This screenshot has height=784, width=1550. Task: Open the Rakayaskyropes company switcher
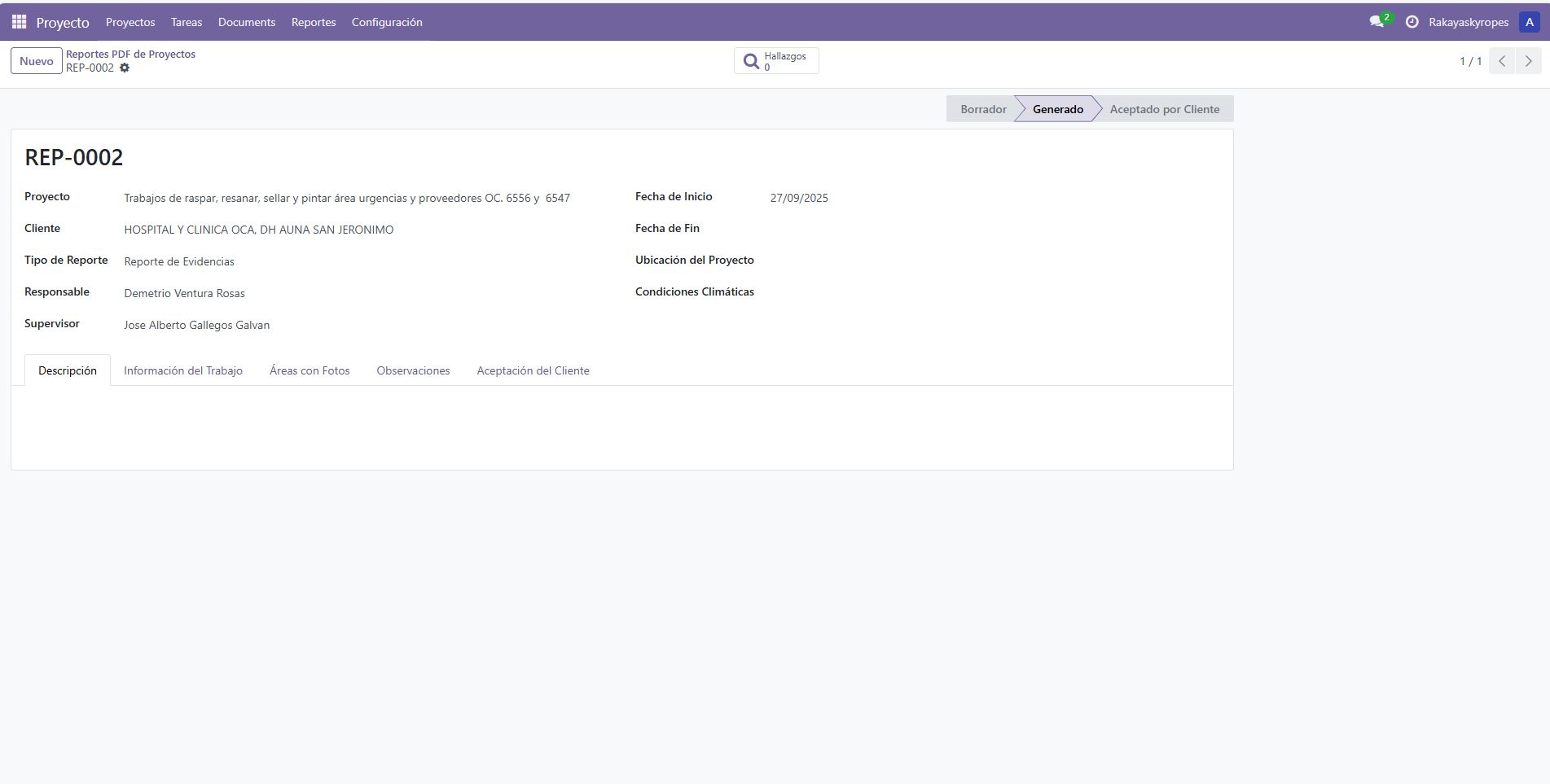[1468, 22]
